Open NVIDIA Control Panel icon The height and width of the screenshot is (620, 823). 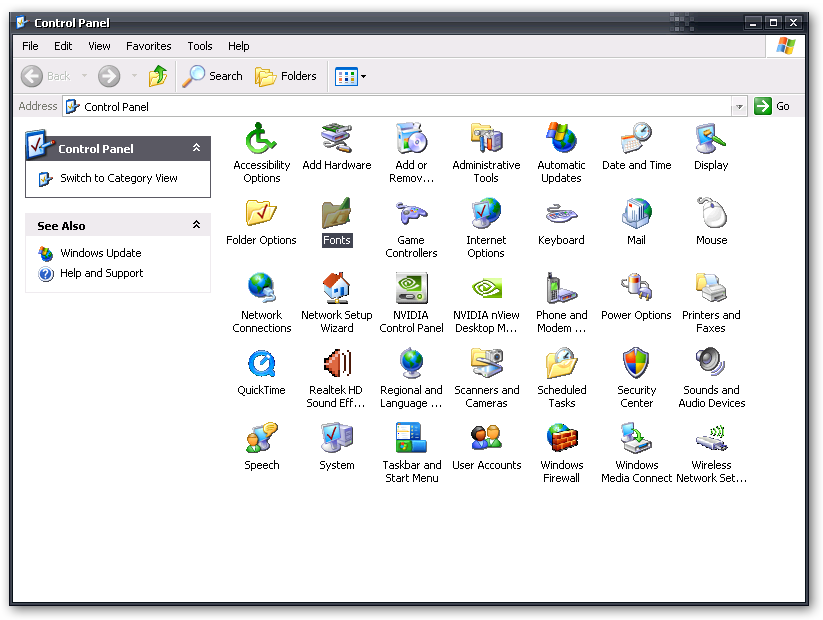point(412,289)
